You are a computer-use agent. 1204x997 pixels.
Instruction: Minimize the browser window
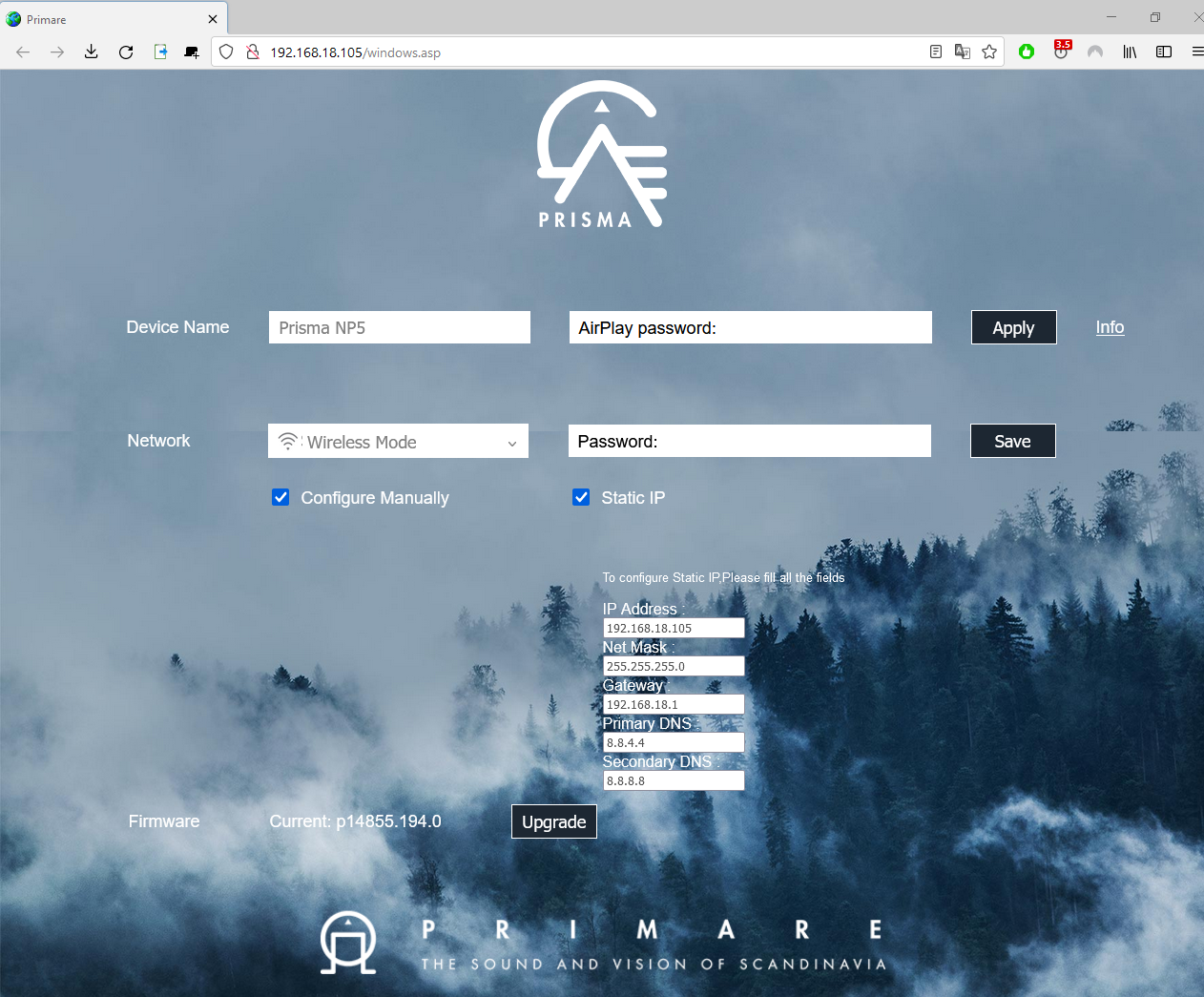coord(1111,17)
